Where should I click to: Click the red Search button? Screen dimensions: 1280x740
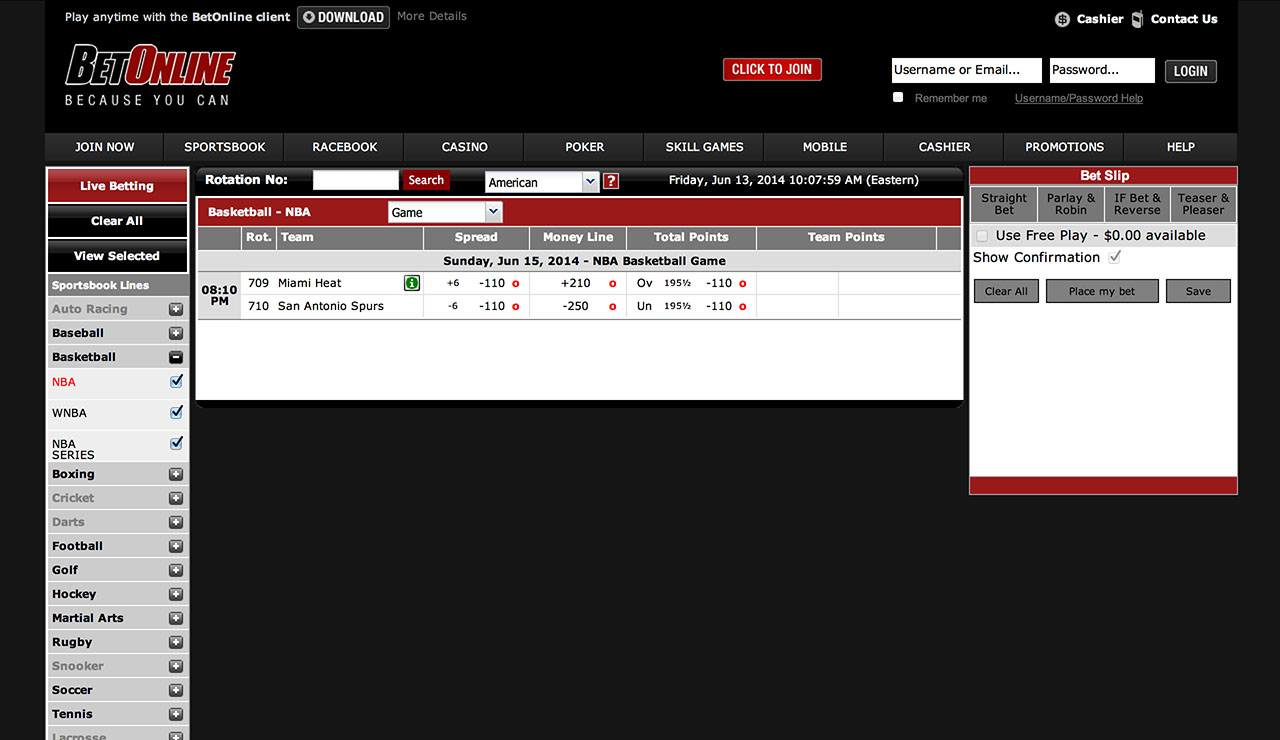coord(426,180)
